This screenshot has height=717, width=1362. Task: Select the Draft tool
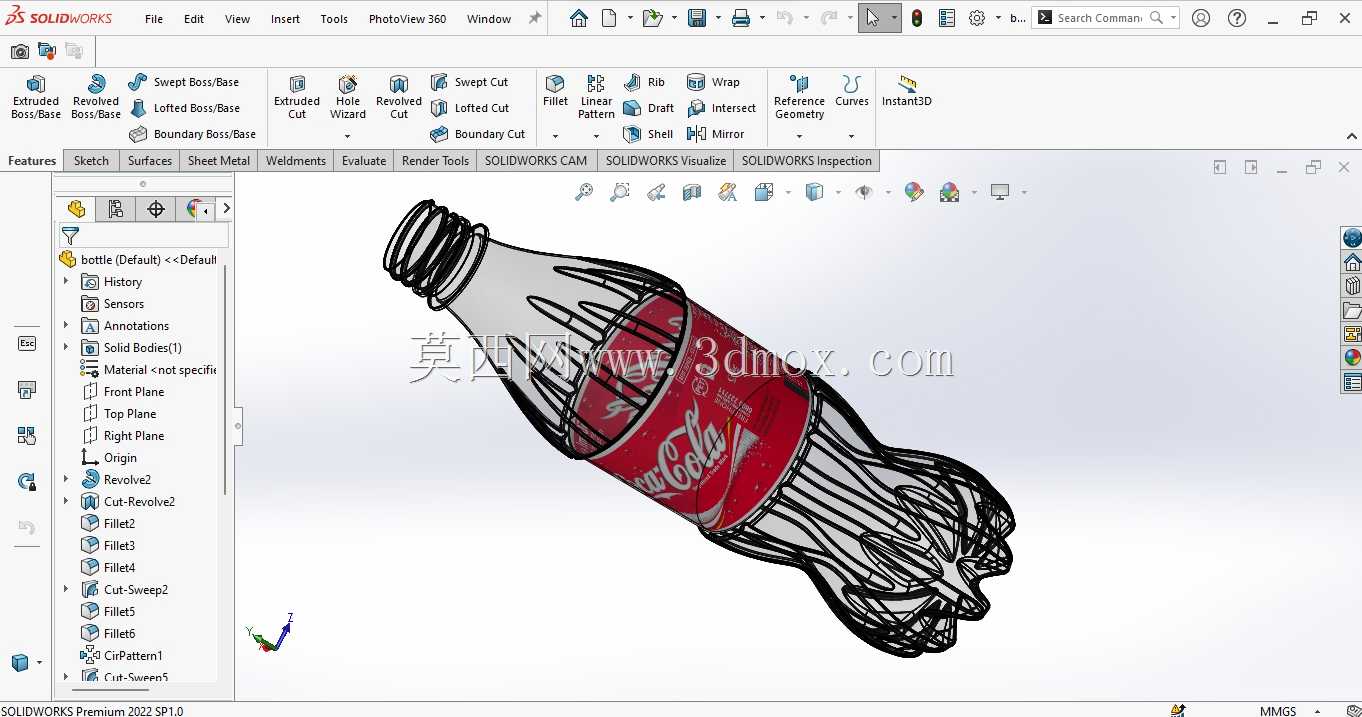click(x=649, y=108)
